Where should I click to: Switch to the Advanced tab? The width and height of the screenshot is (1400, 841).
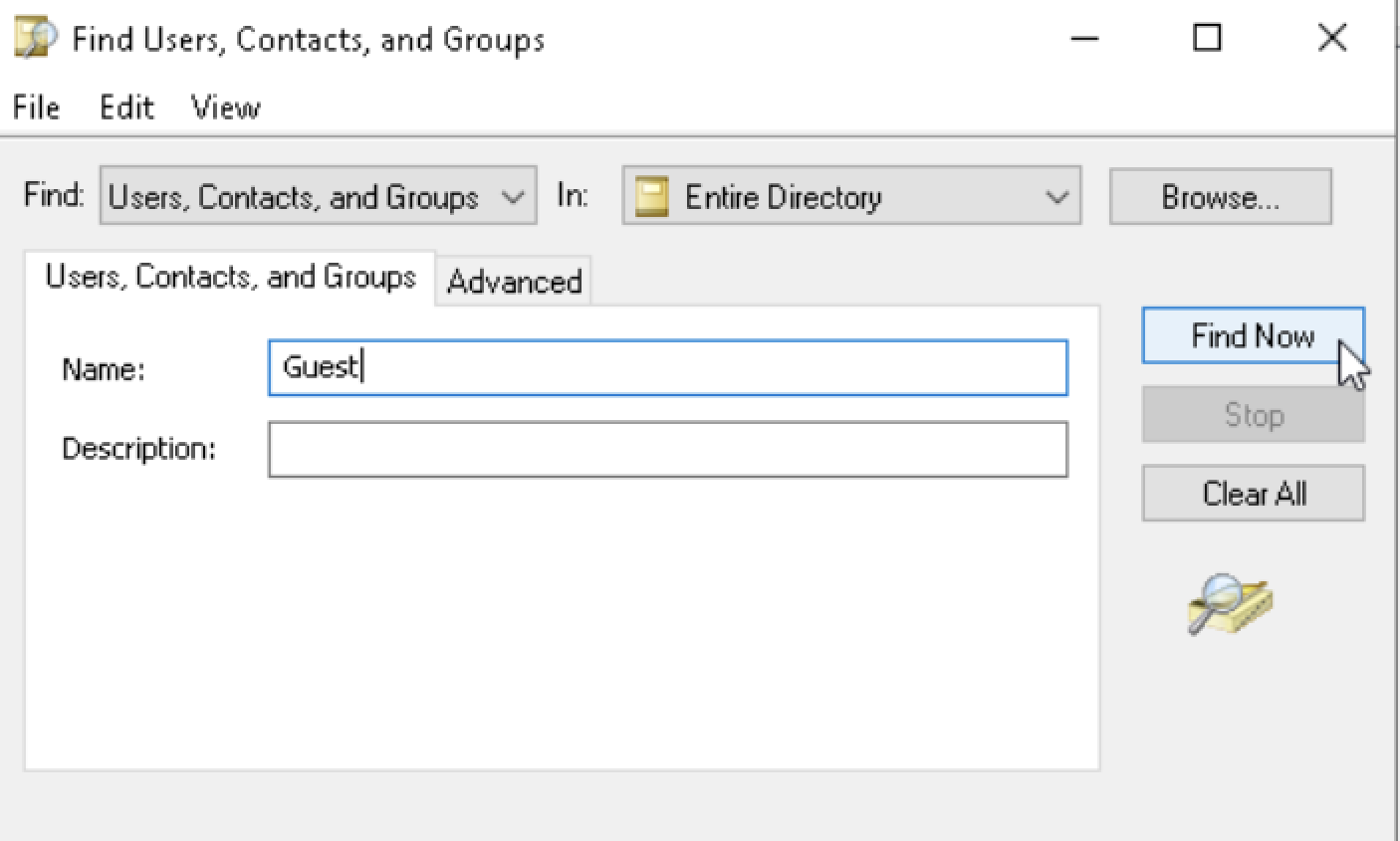(514, 282)
